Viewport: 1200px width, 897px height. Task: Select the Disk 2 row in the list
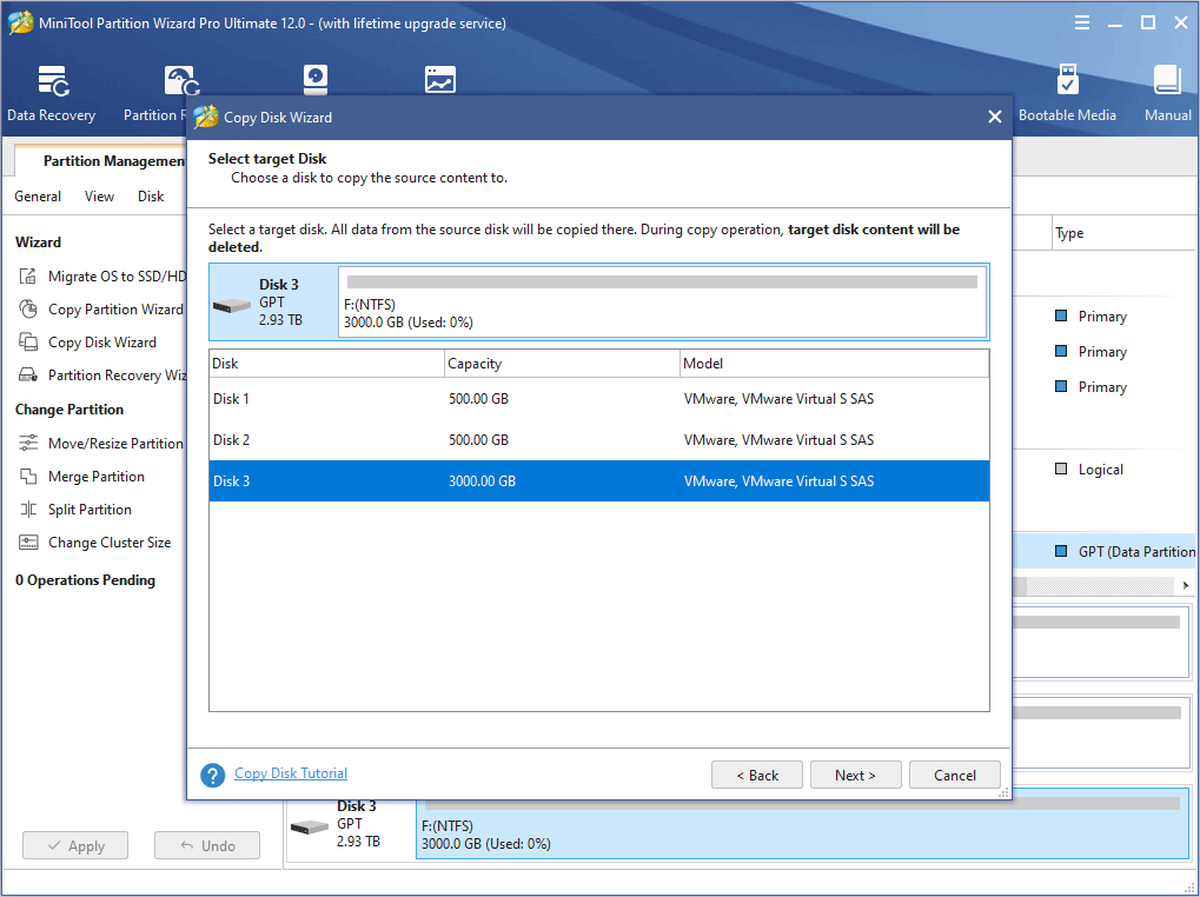pos(599,440)
